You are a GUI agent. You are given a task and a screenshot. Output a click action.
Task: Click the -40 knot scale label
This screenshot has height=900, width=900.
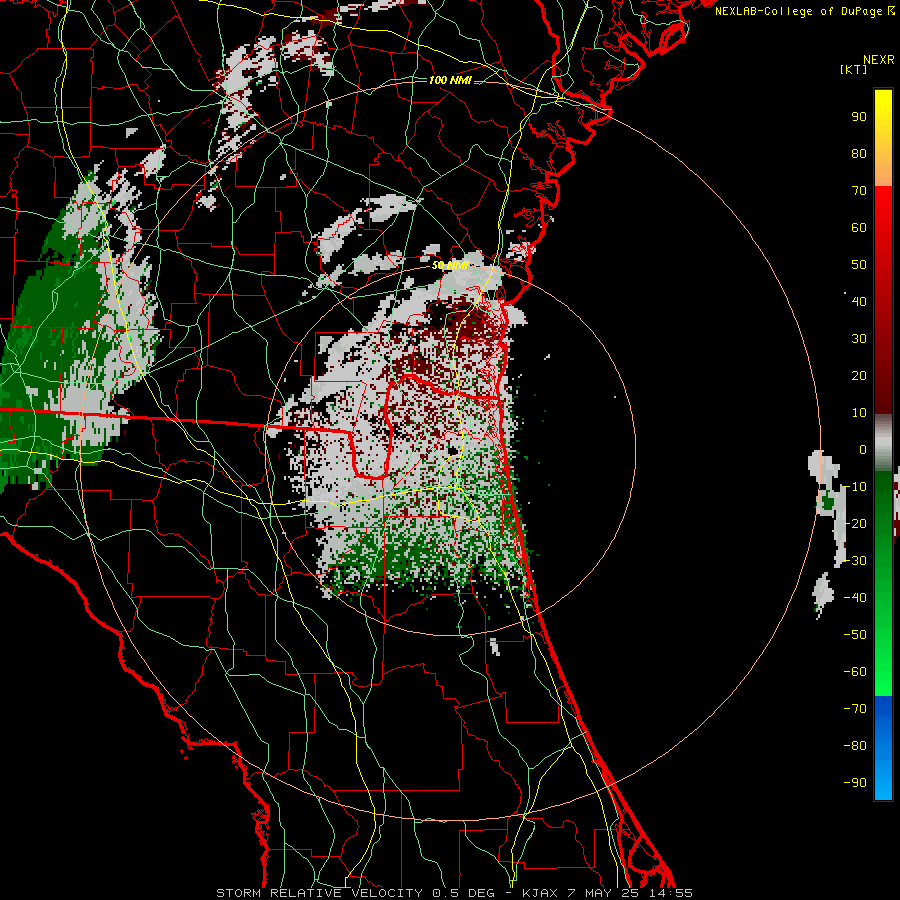point(855,598)
